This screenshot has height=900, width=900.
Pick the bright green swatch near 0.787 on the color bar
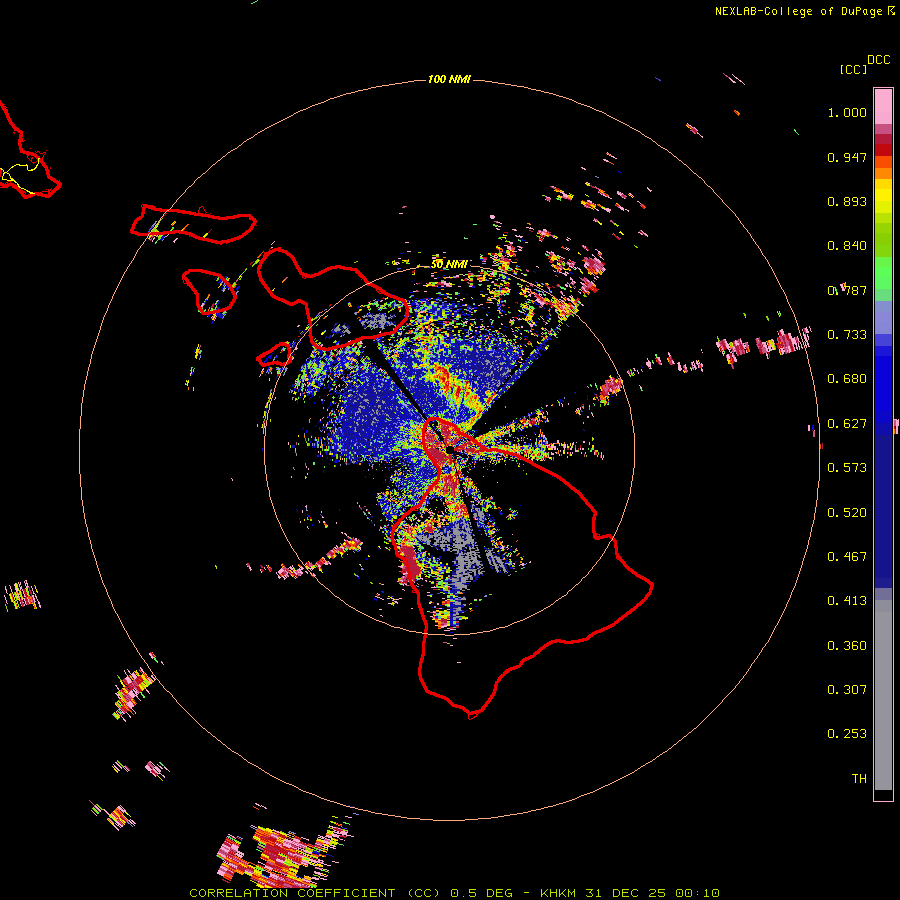pyautogui.click(x=883, y=273)
